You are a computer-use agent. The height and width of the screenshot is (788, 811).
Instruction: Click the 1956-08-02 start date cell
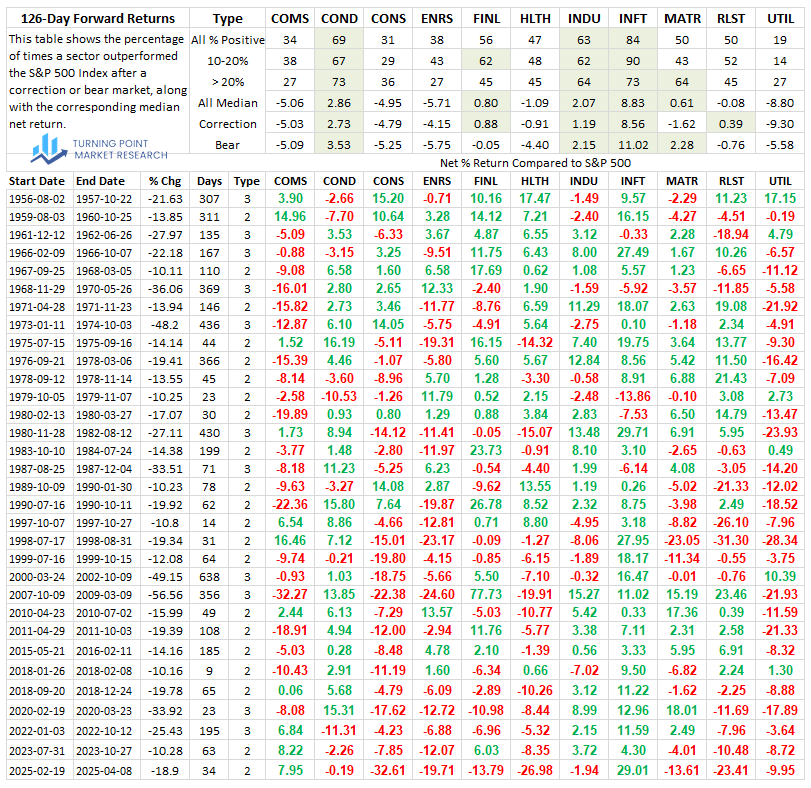tap(37, 198)
